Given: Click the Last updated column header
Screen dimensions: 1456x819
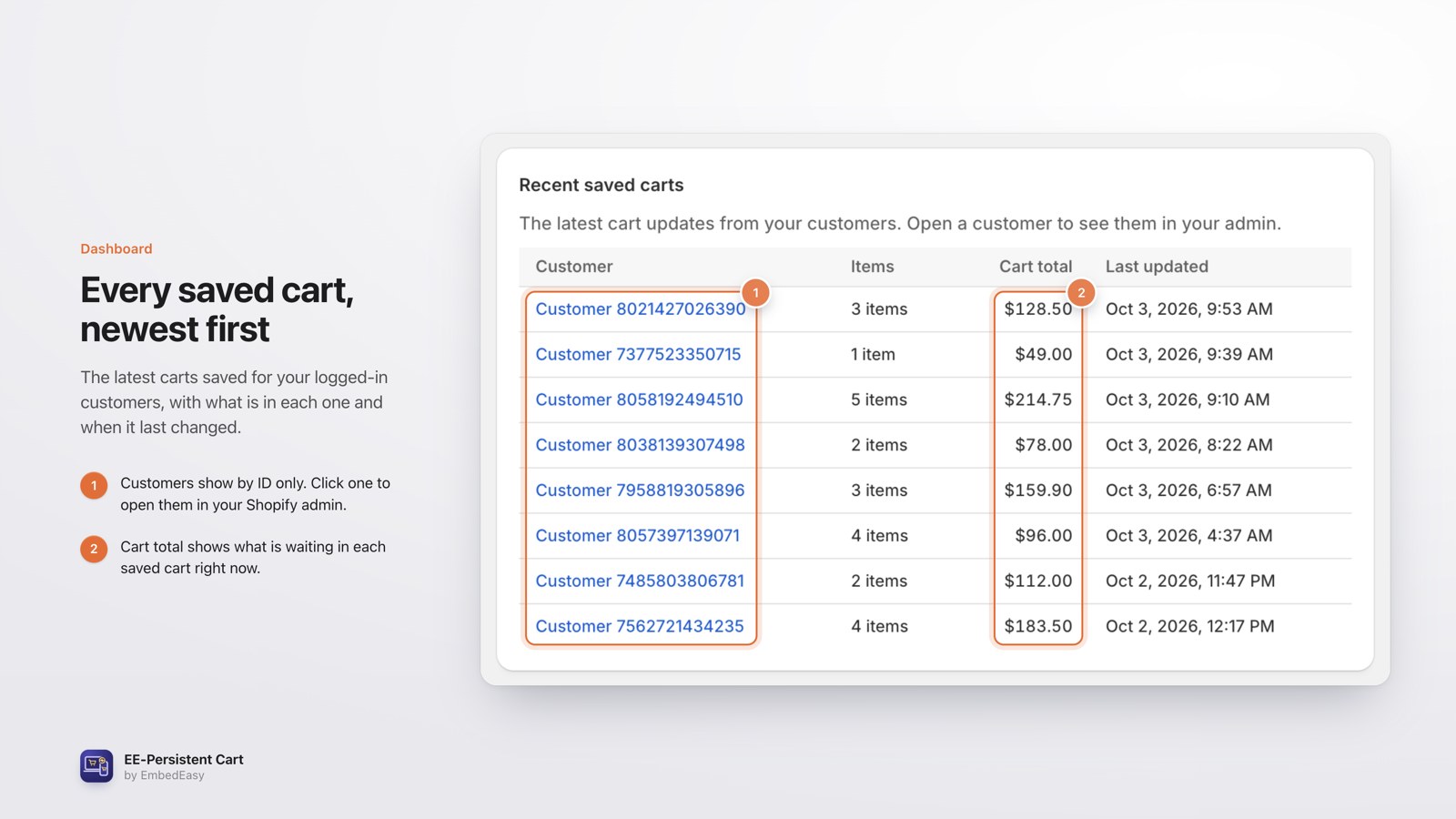Looking at the screenshot, I should pos(1157,267).
